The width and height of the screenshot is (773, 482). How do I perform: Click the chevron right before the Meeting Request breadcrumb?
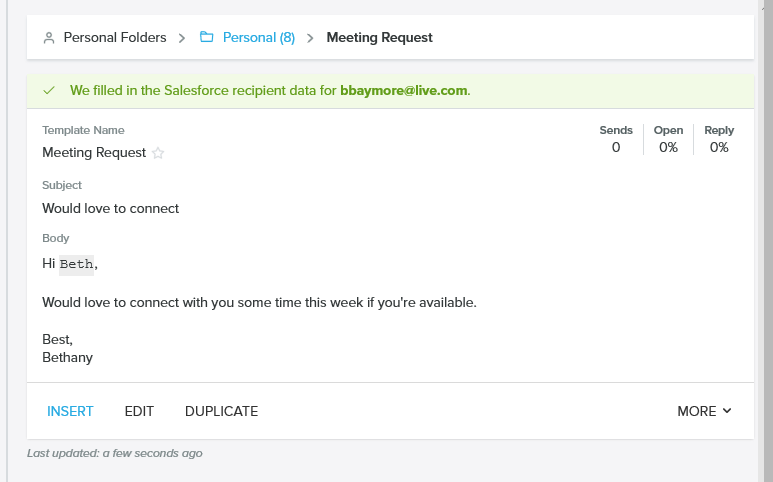click(311, 38)
